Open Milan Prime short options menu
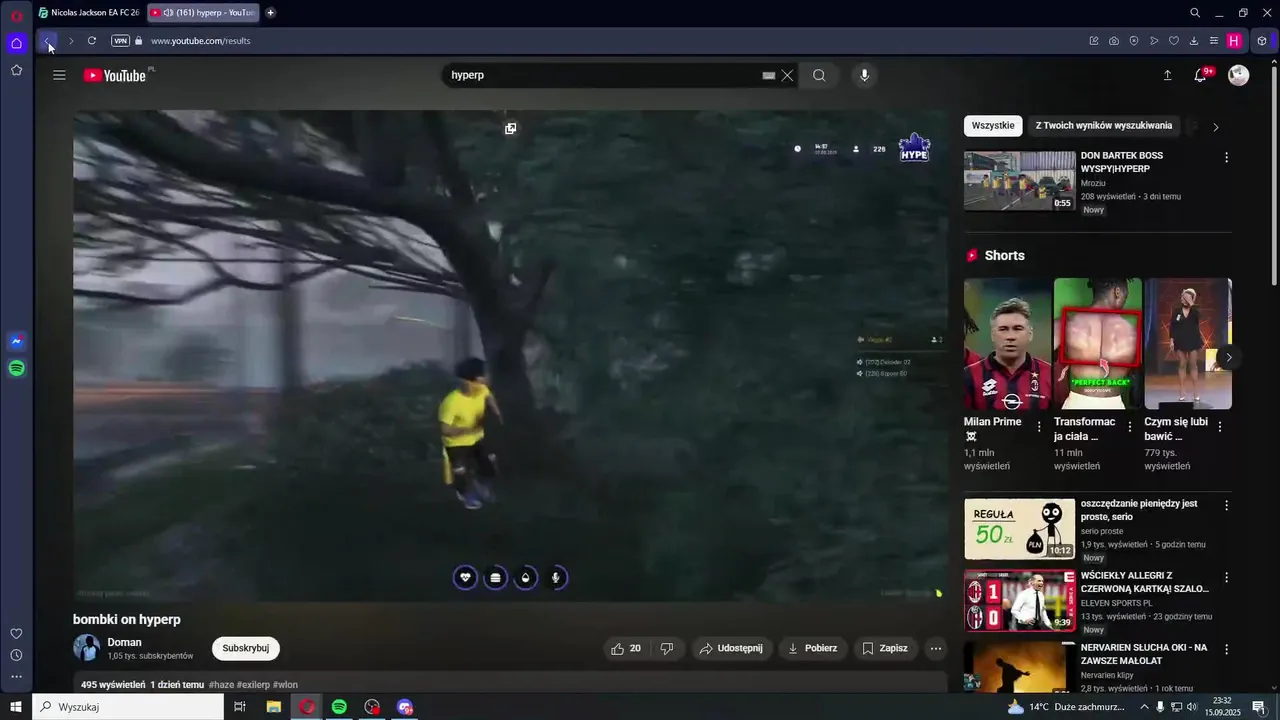The image size is (1280, 720). pyautogui.click(x=1039, y=427)
